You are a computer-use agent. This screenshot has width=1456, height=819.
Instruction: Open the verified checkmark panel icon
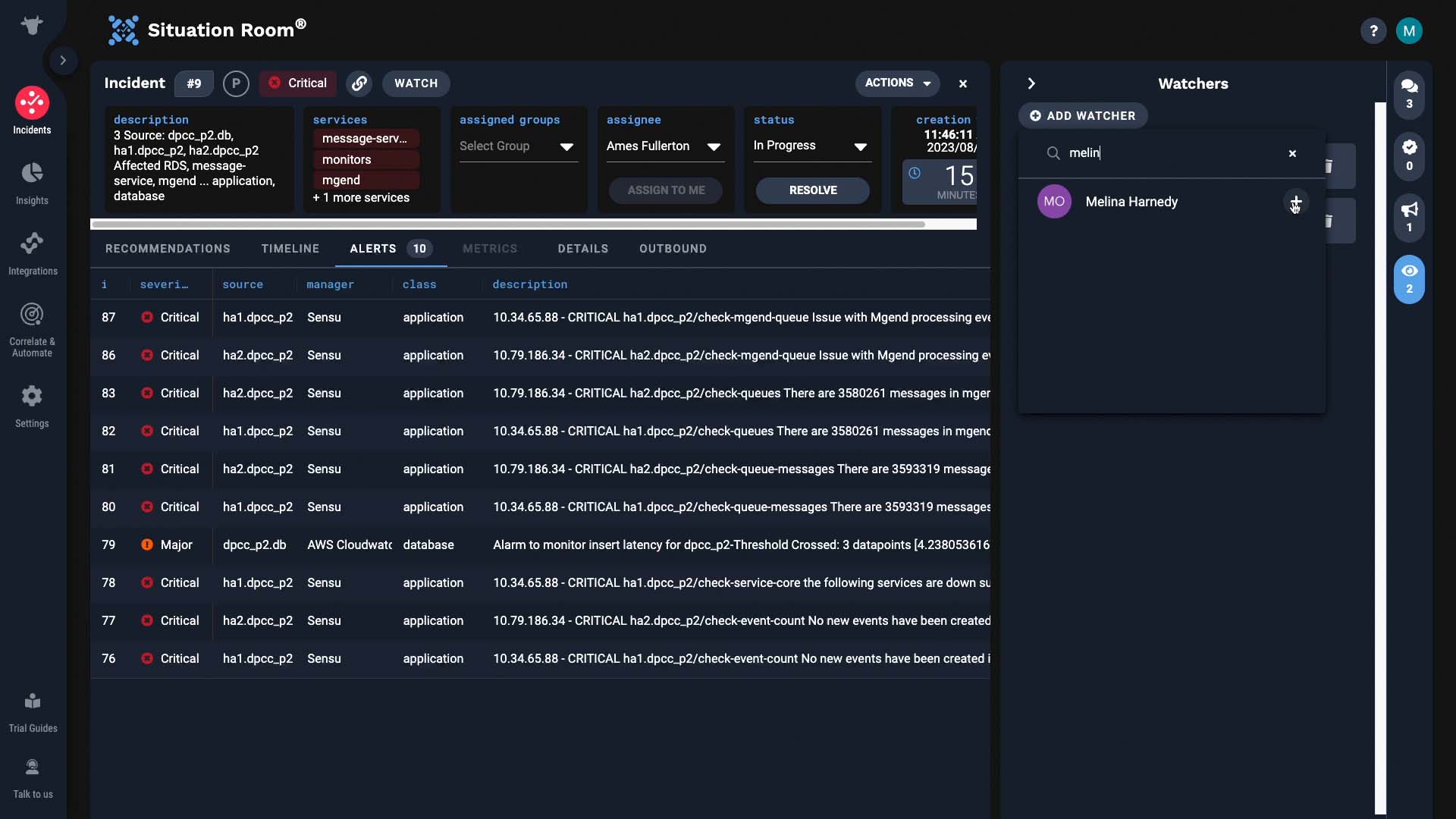[1409, 155]
